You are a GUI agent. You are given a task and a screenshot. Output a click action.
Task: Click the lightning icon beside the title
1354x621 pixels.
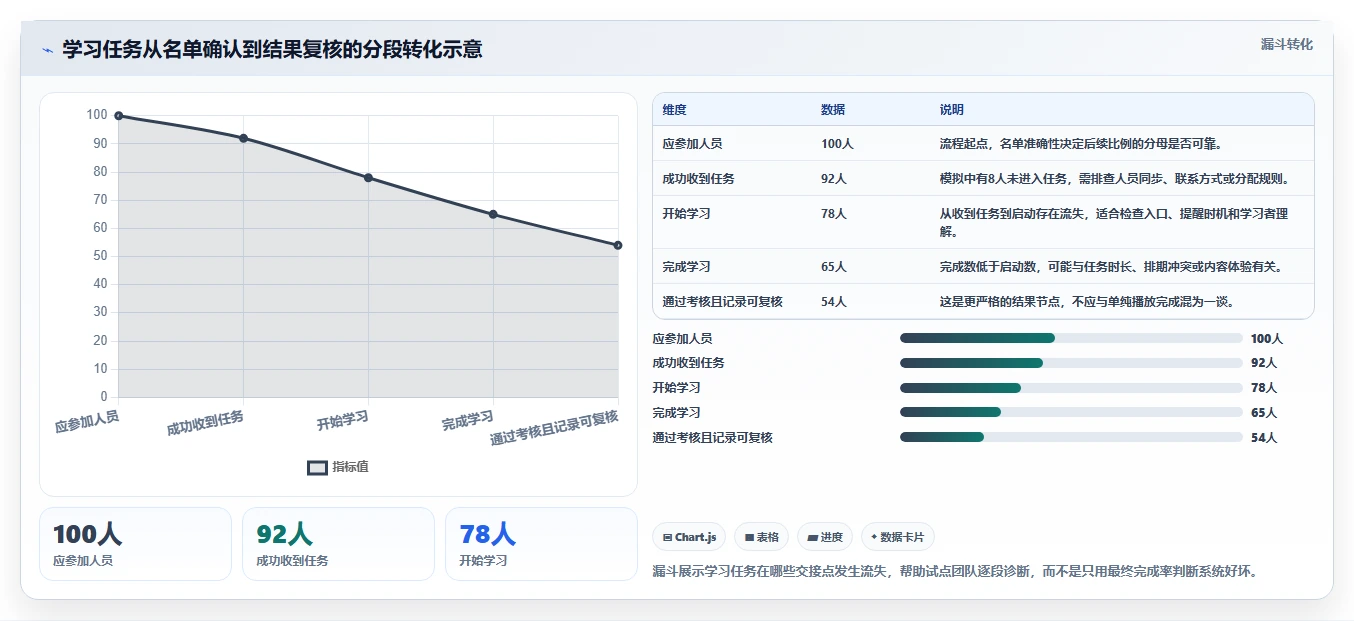click(48, 50)
